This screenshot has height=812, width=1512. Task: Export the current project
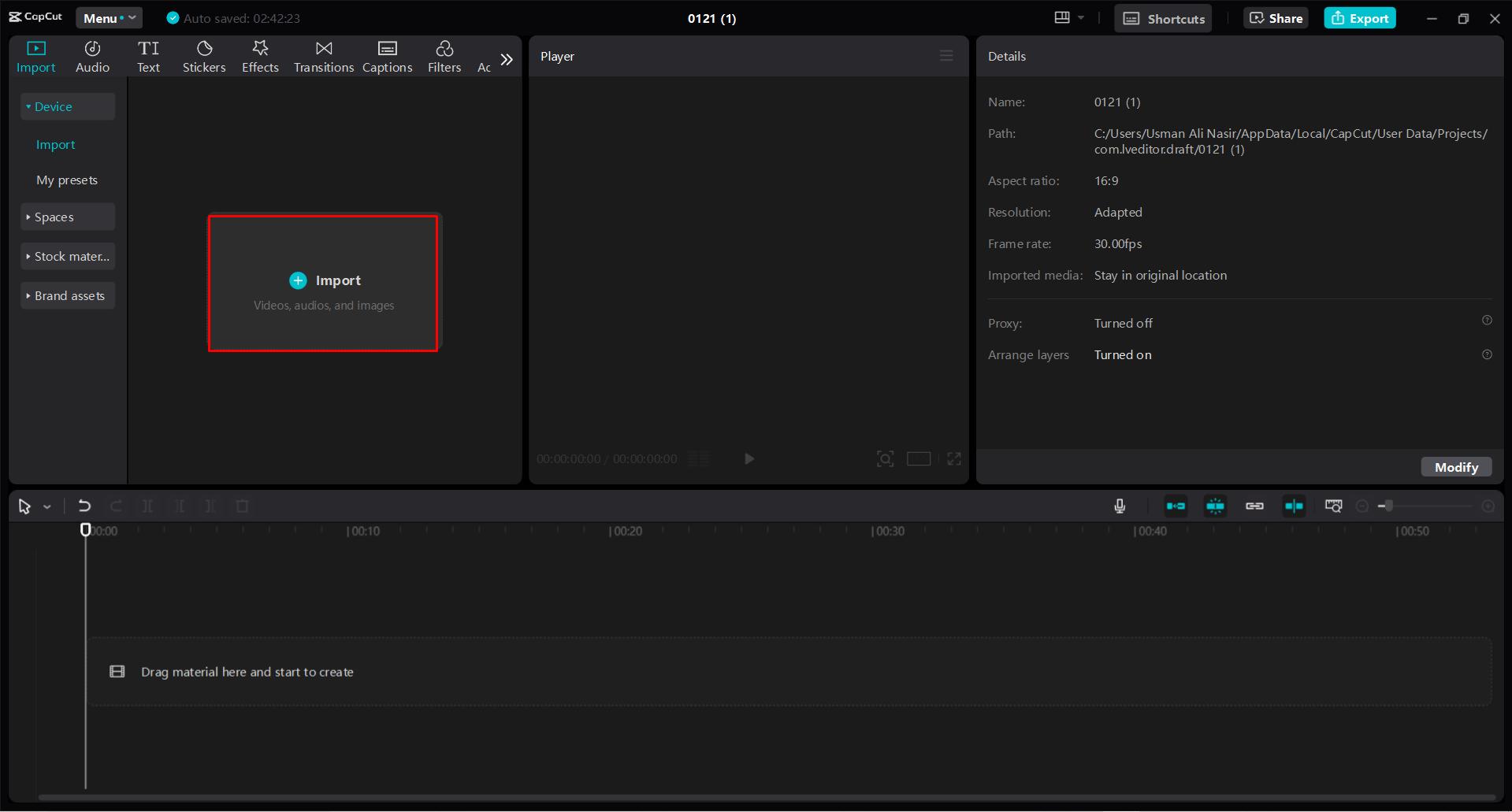[x=1359, y=17]
